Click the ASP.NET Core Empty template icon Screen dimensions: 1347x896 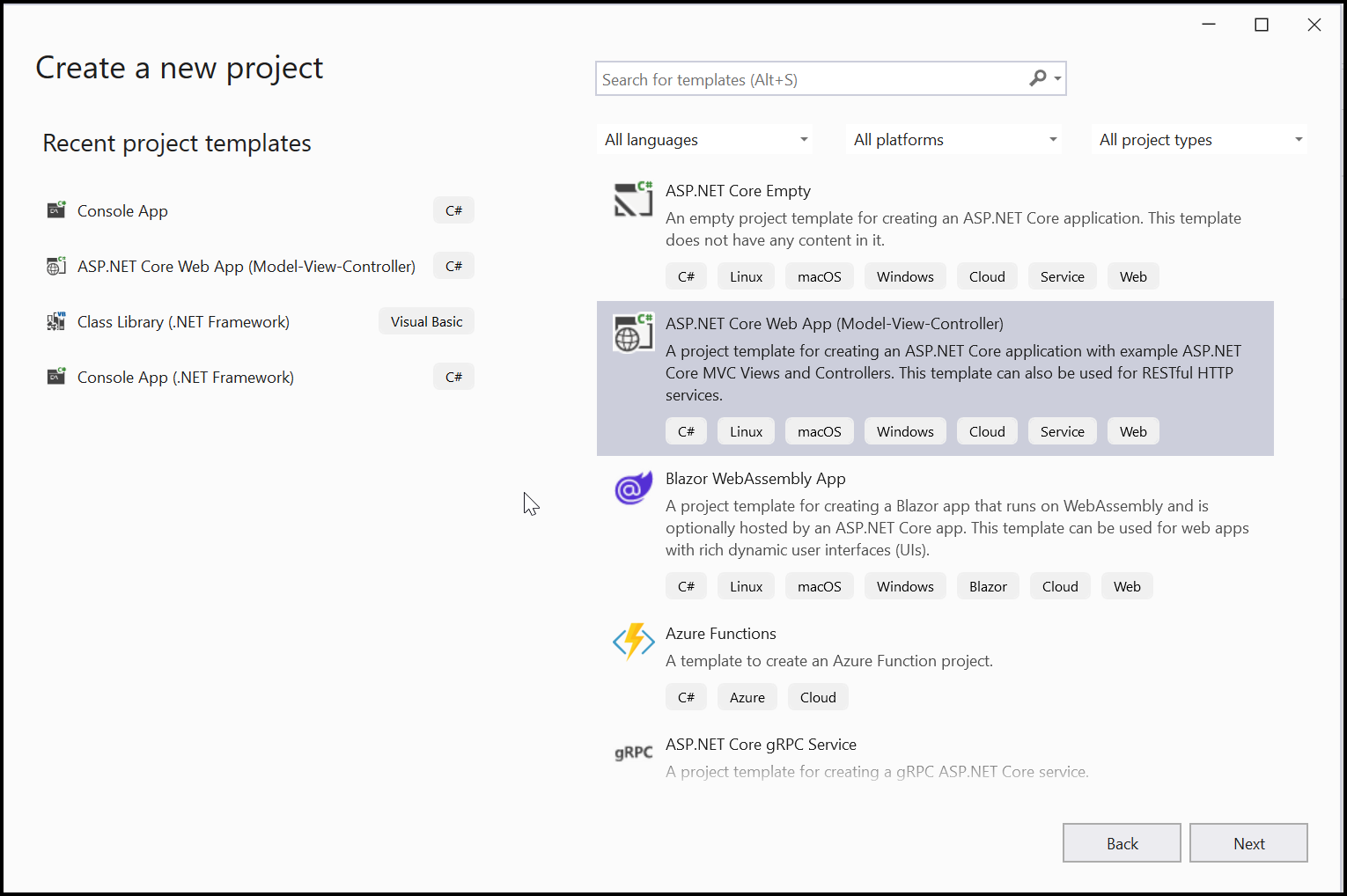[x=633, y=199]
